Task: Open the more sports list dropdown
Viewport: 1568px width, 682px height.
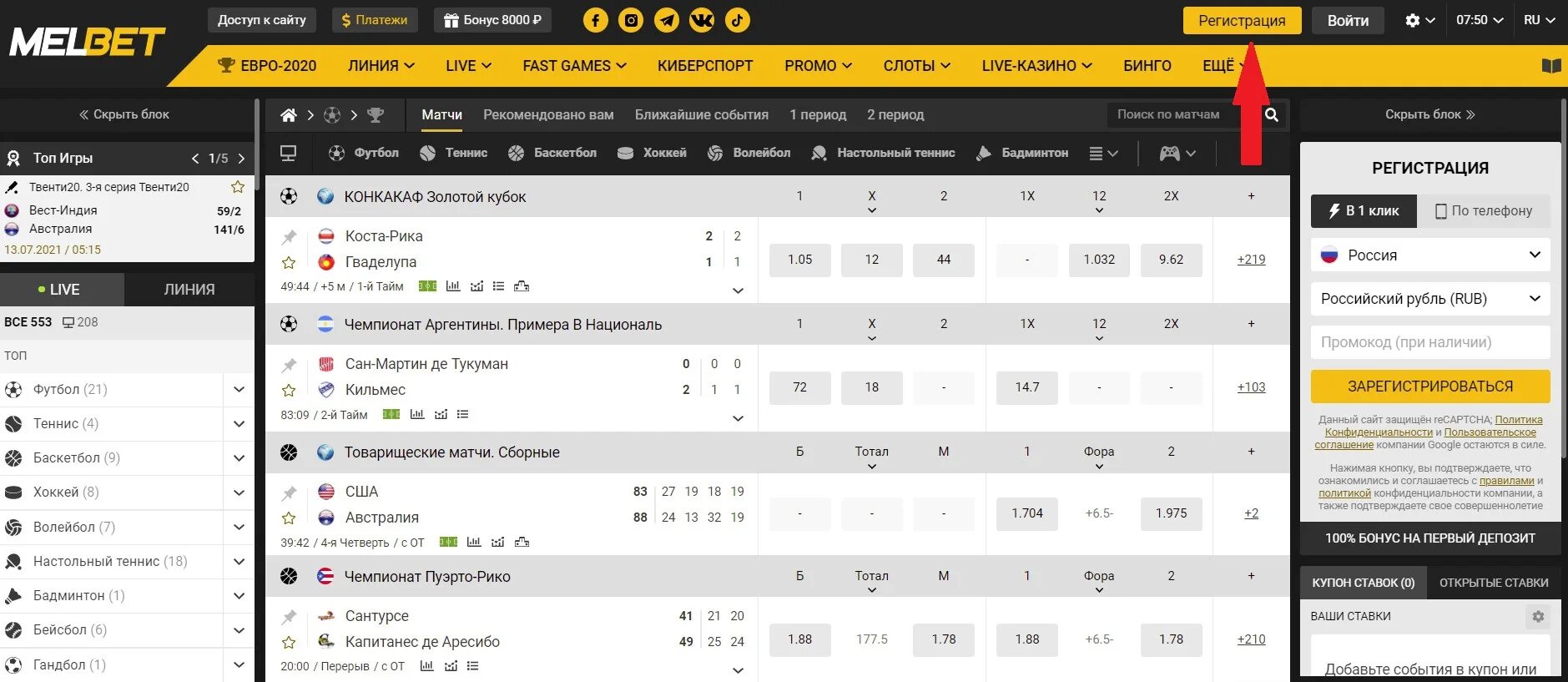Action: point(1103,154)
